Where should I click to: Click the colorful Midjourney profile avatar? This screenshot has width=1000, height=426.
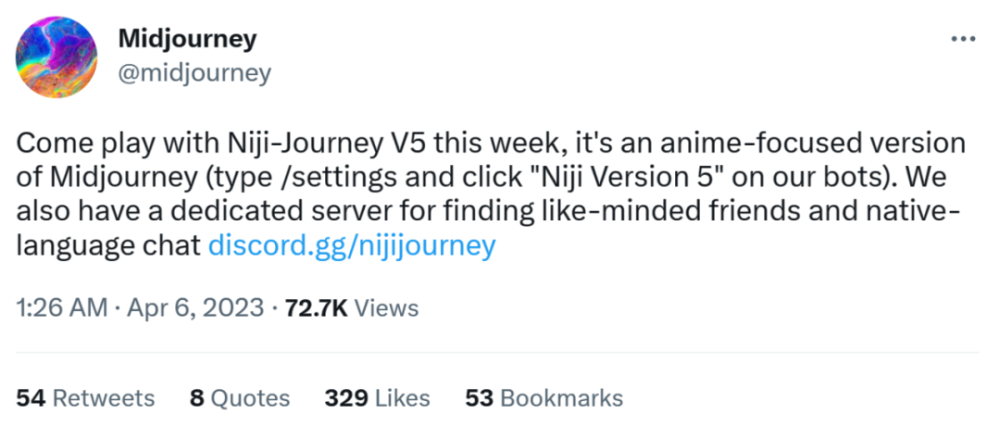56,57
